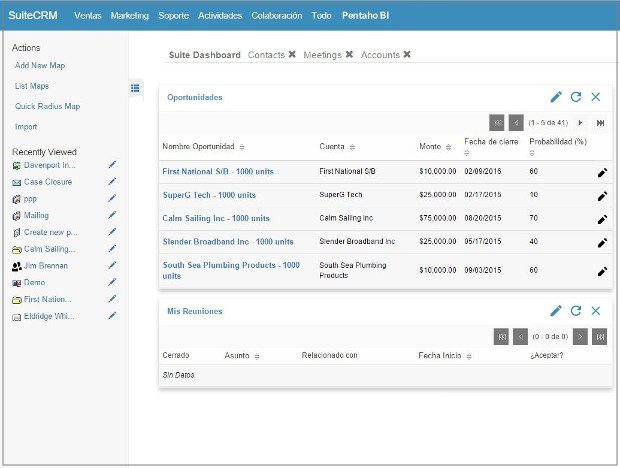Click pencil next to Davenport in Recently Viewed
This screenshot has width=620, height=468.
(x=113, y=165)
